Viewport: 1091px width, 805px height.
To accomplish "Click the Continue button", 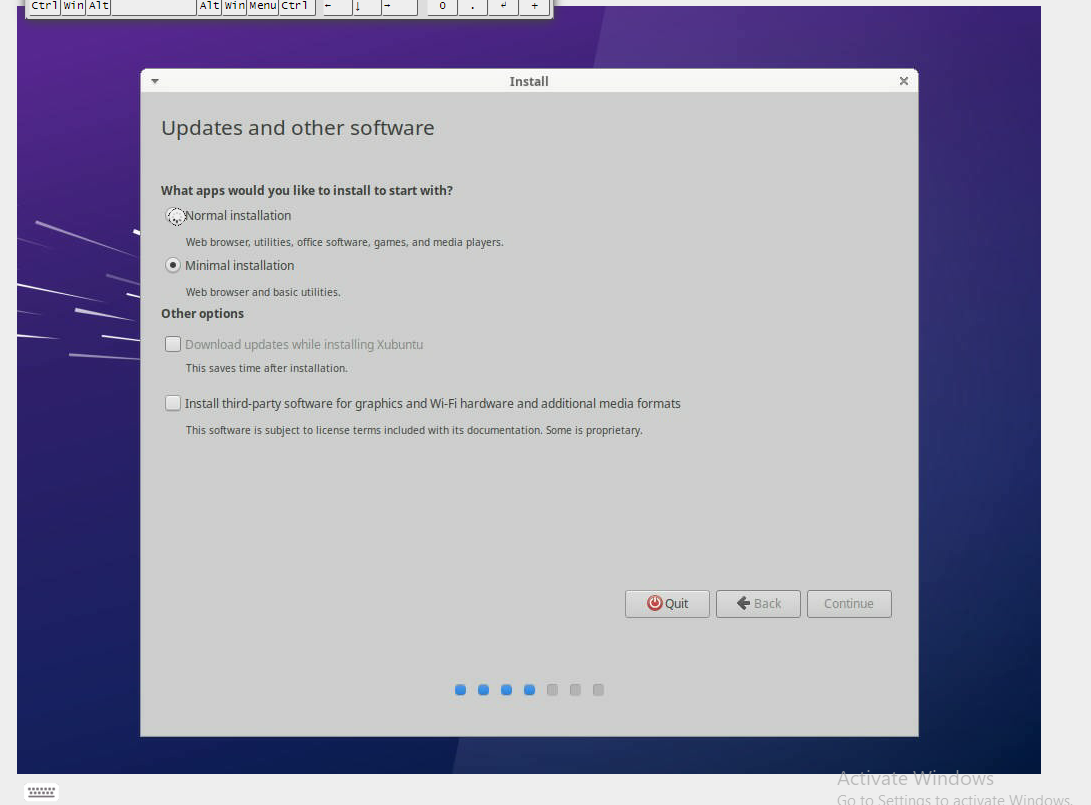I will [x=849, y=604].
